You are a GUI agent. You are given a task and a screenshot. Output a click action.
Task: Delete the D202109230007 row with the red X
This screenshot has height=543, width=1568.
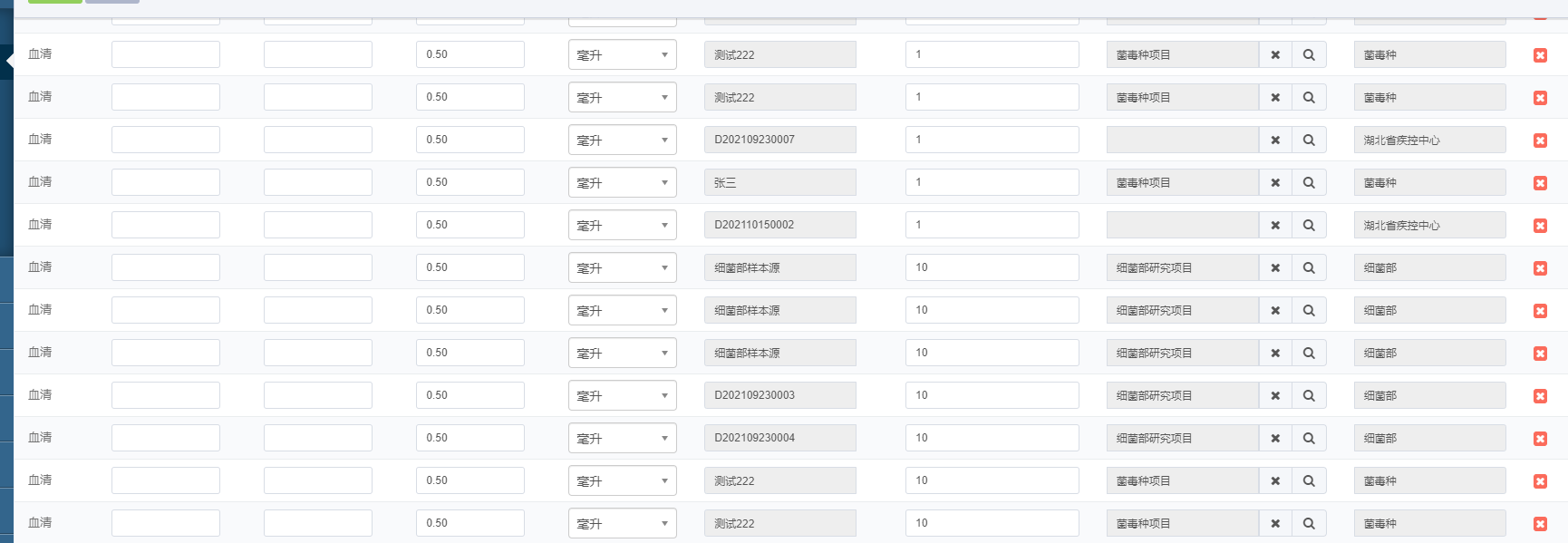[x=1540, y=141]
